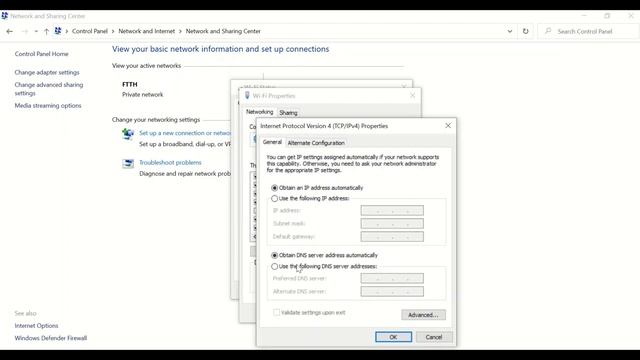Click the Forward navigation arrow
Image resolution: width=640 pixels, height=360 pixels.
(24, 31)
